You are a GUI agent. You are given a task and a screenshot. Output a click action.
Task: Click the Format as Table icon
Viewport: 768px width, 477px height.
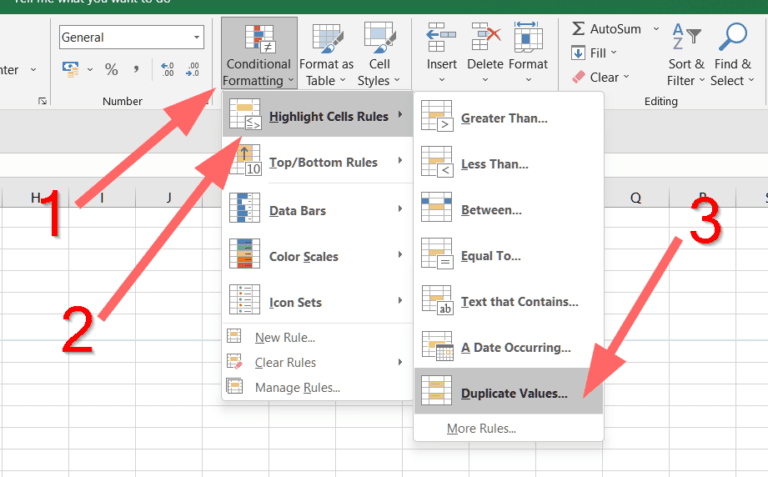coord(327,39)
